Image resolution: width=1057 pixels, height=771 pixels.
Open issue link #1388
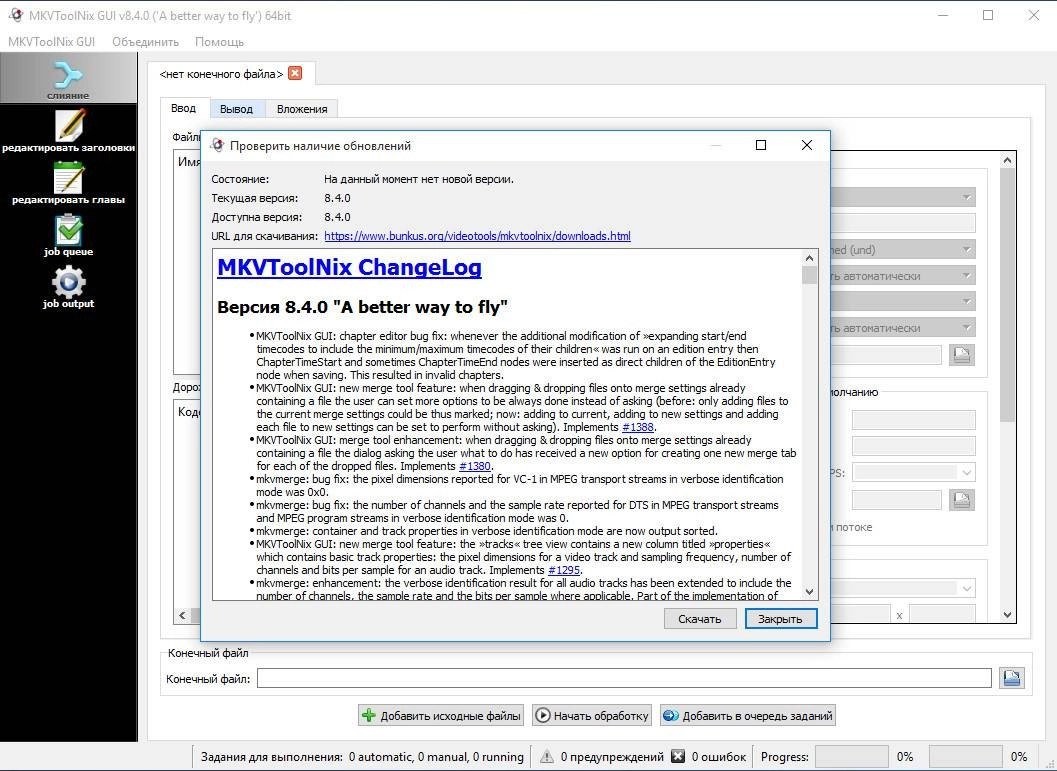pyautogui.click(x=638, y=427)
